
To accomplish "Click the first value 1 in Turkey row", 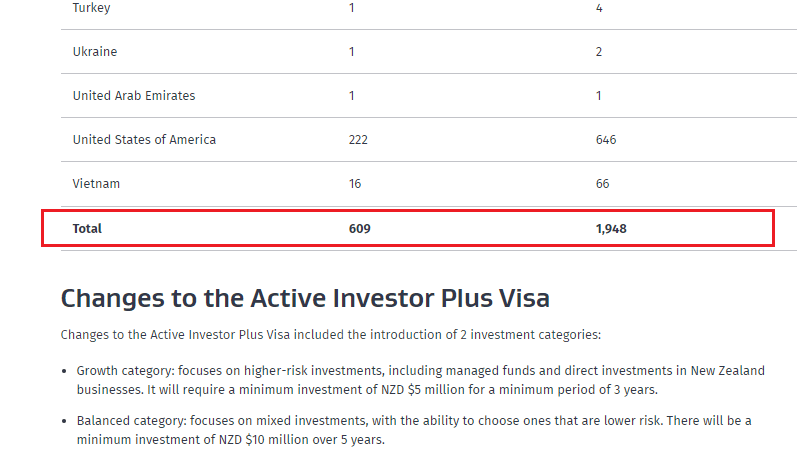I will click(352, 8).
